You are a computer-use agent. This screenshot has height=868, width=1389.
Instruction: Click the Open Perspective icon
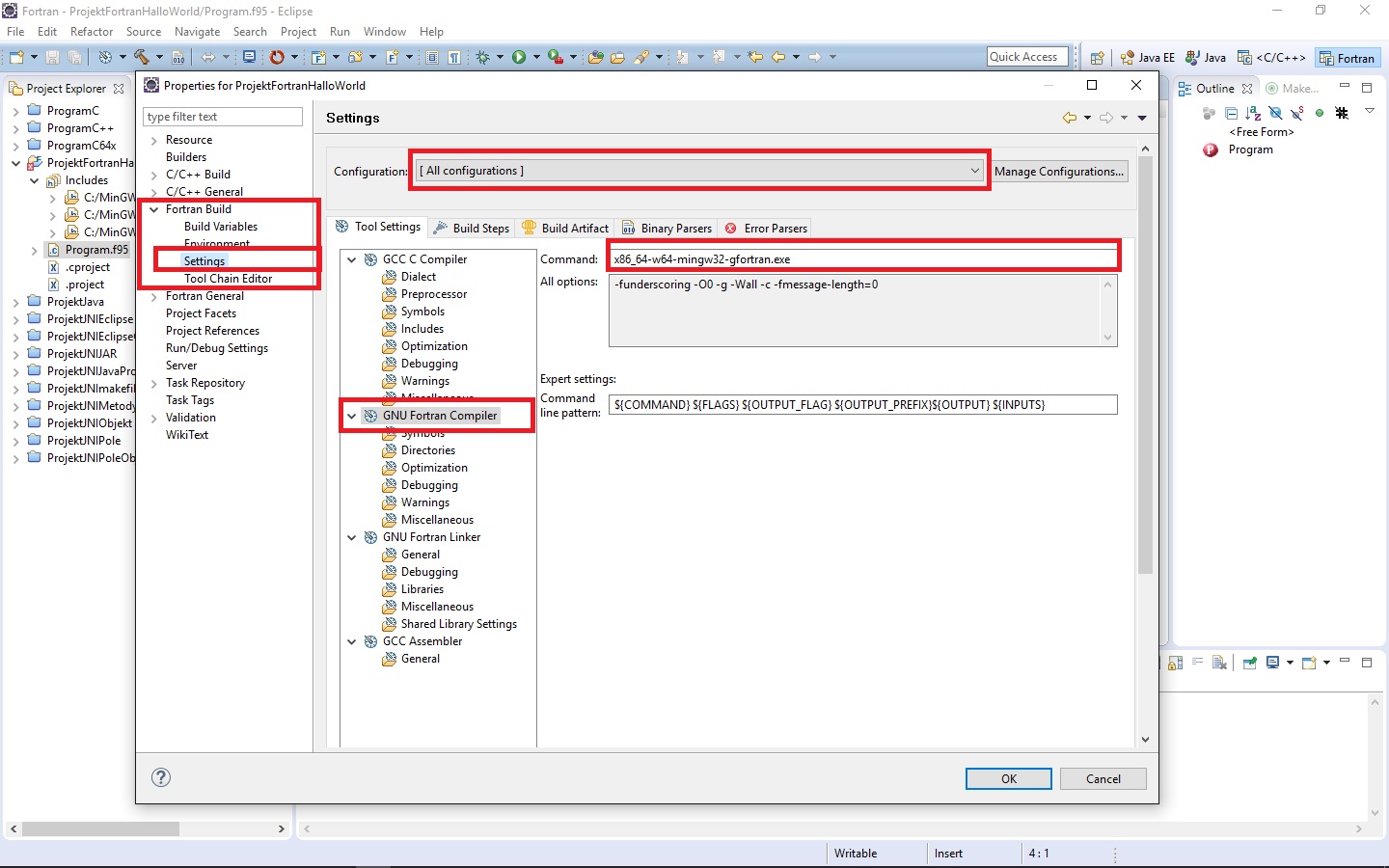click(1097, 58)
